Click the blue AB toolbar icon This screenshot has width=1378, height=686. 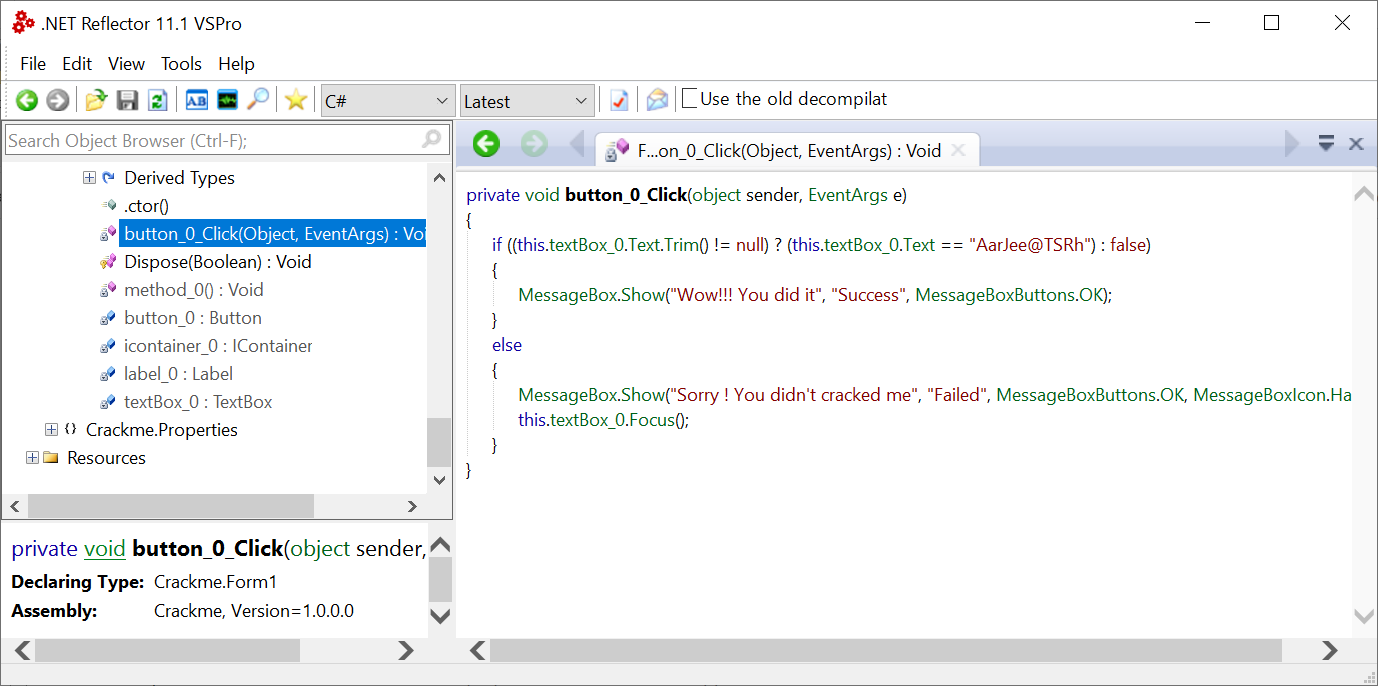(197, 100)
